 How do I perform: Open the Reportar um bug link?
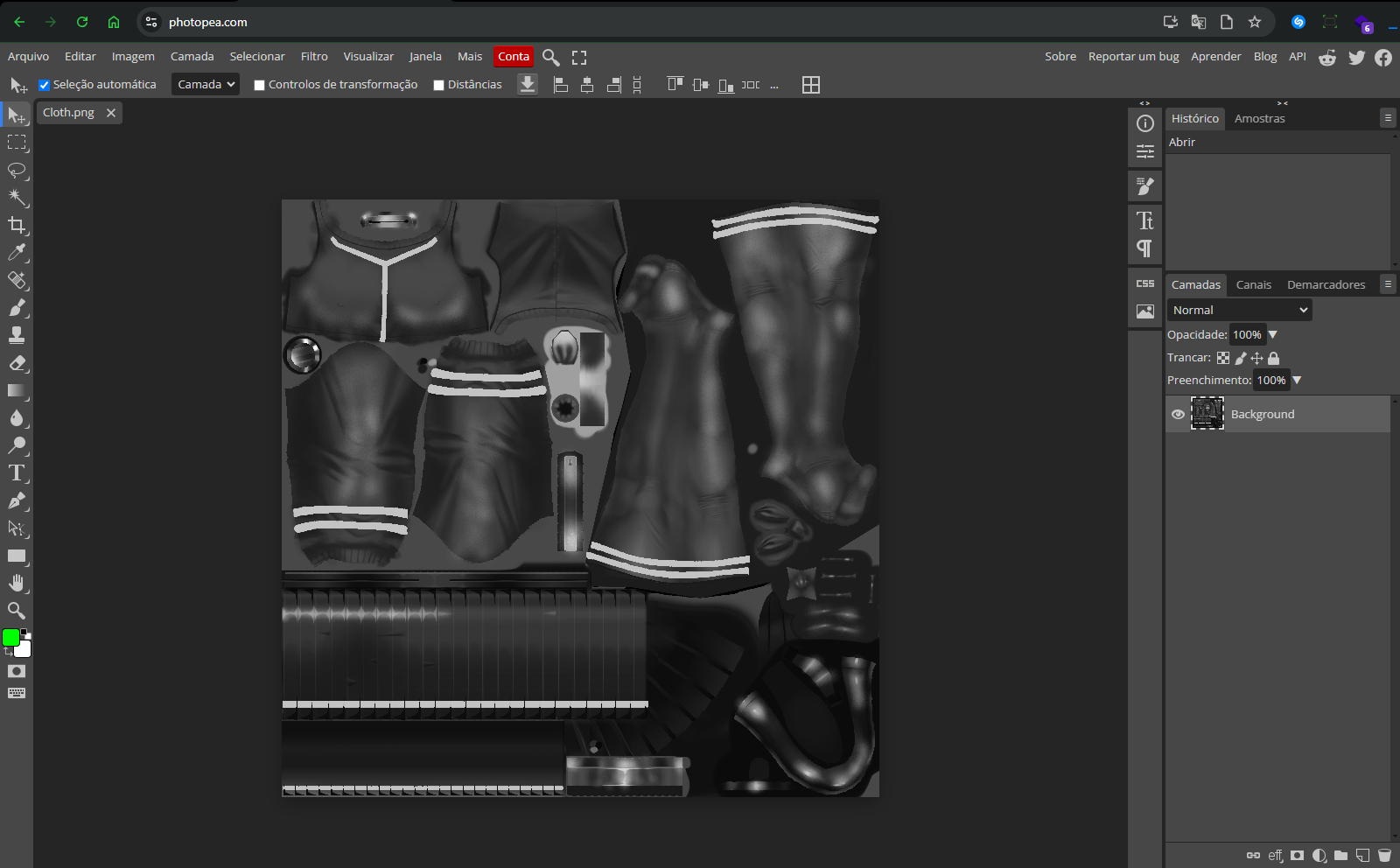point(1133,57)
